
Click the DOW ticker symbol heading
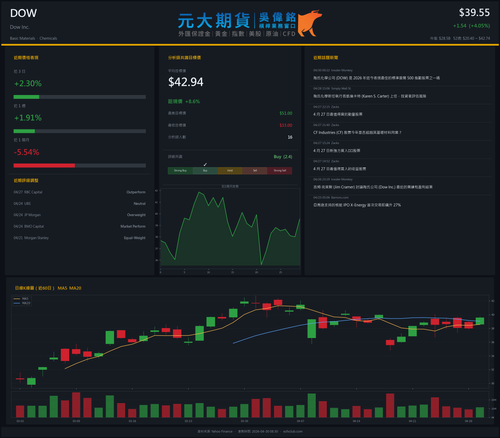(x=23, y=13)
